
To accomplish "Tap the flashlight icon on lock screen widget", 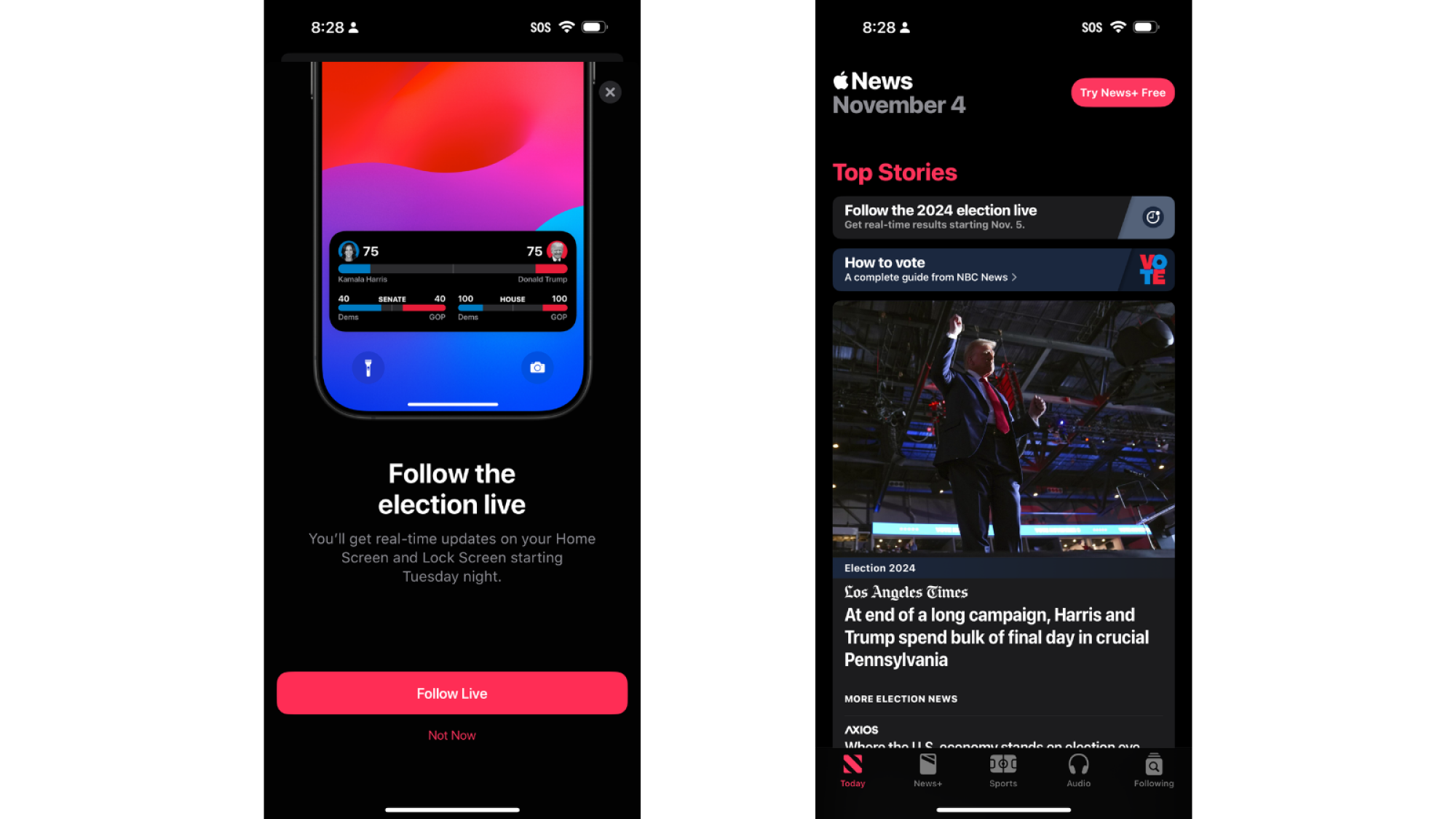I will click(x=368, y=367).
